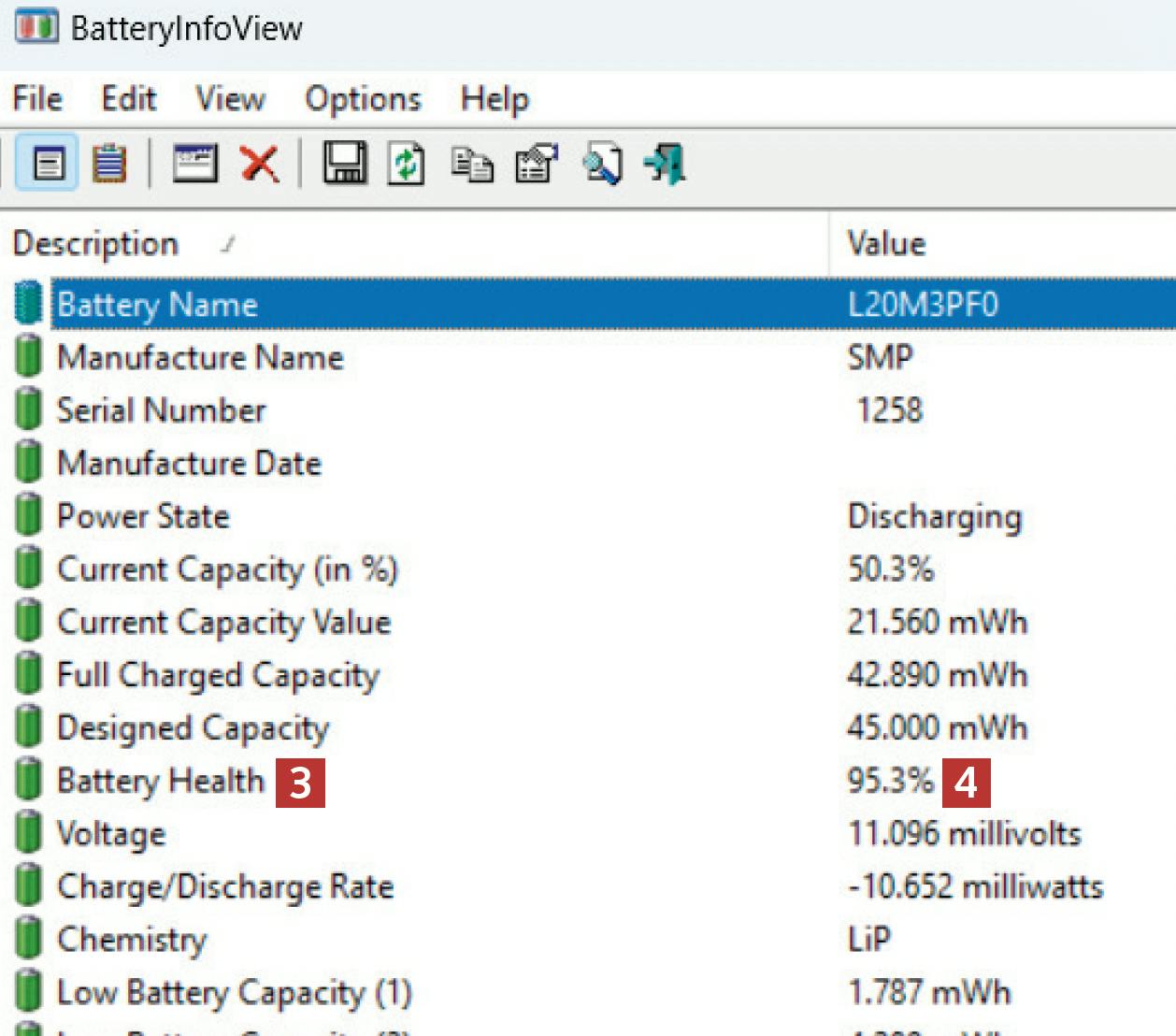Screen dimensions: 1176x1036
Task: Select the Power State row
Action: (143, 516)
